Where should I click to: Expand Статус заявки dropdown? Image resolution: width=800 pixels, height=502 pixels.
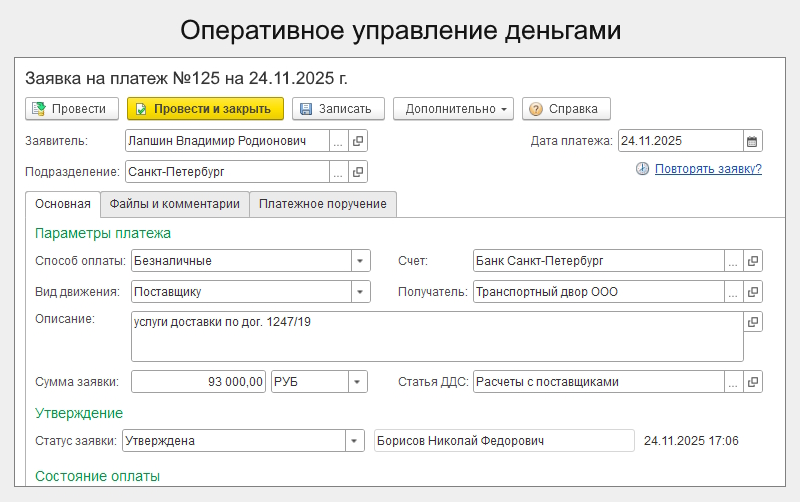point(354,440)
